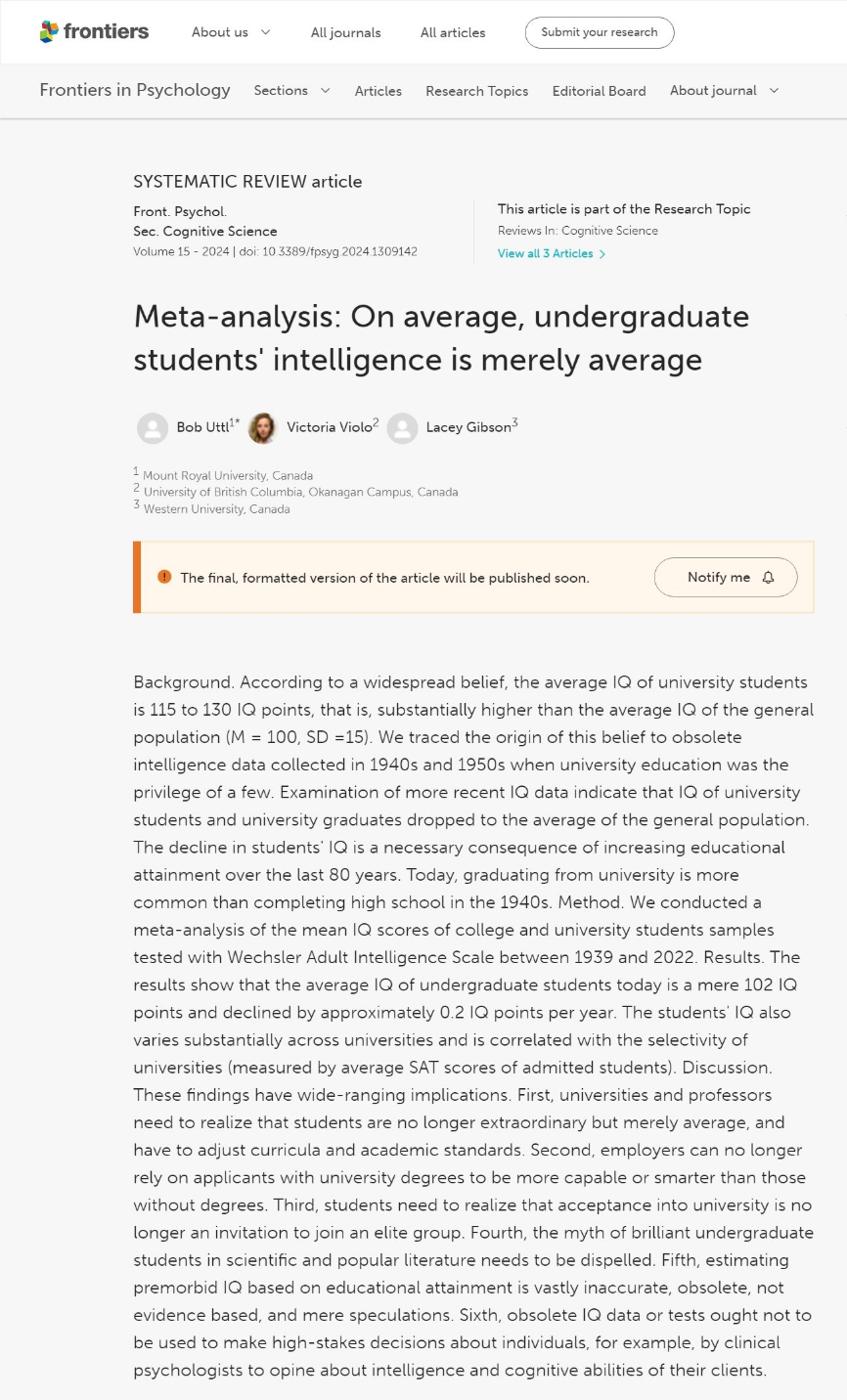This screenshot has width=847, height=1400.
Task: Expand the About us dropdown chevron
Action: (264, 32)
